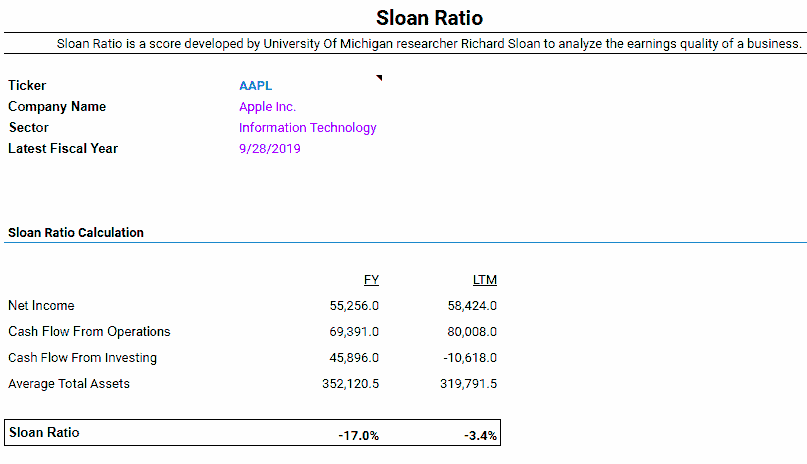Select the AAPL ticker cell
Viewport: 807px width, 464px height.
[x=255, y=86]
